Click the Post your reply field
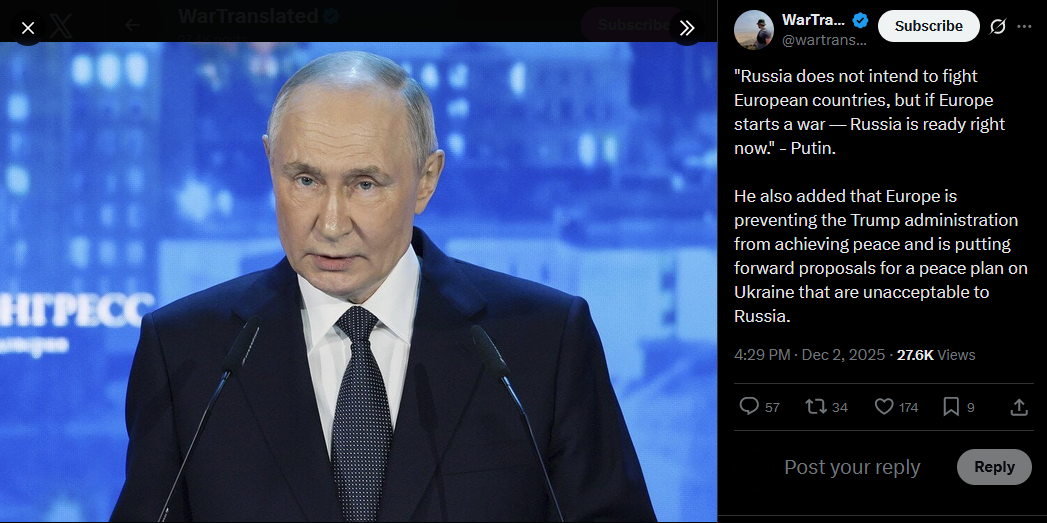The image size is (1047, 523). 852,467
